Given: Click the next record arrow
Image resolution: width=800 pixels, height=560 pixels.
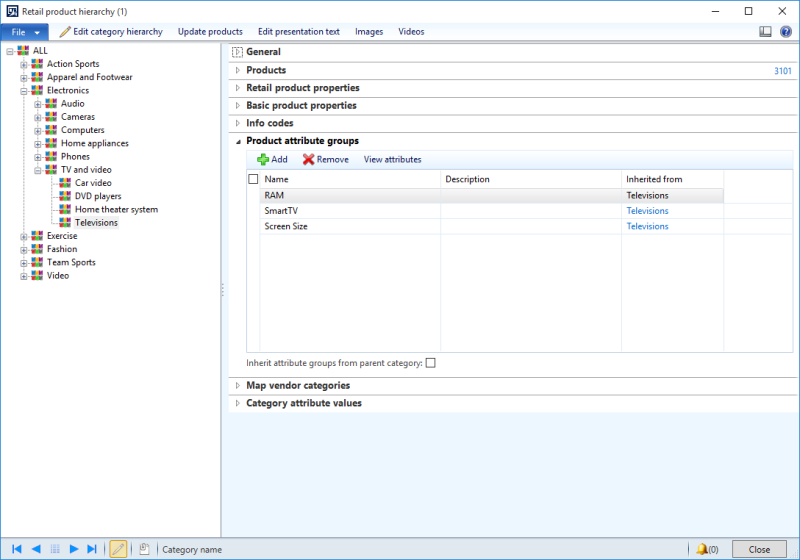Looking at the screenshot, I should (74, 549).
